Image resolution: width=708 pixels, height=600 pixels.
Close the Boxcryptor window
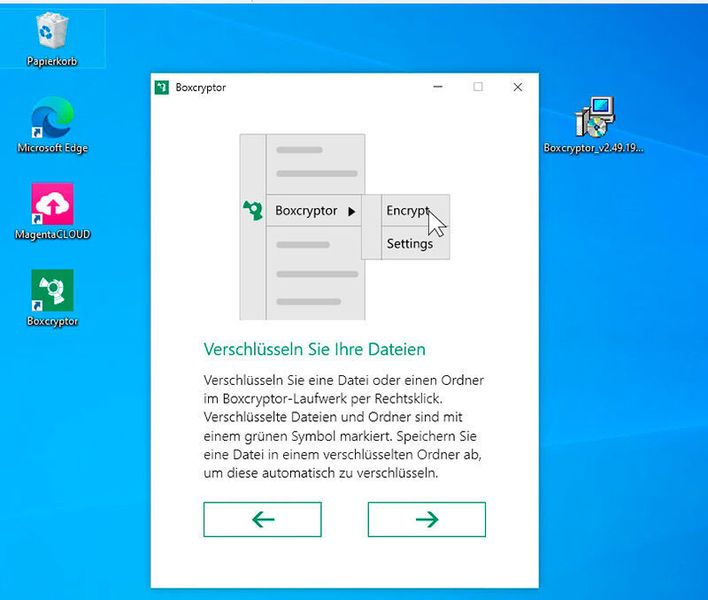pyautogui.click(x=518, y=87)
